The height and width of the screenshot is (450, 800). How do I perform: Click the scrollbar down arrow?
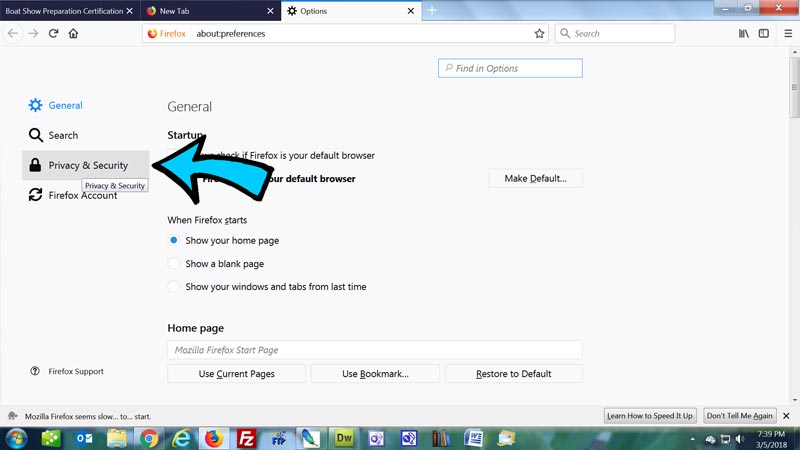click(794, 400)
